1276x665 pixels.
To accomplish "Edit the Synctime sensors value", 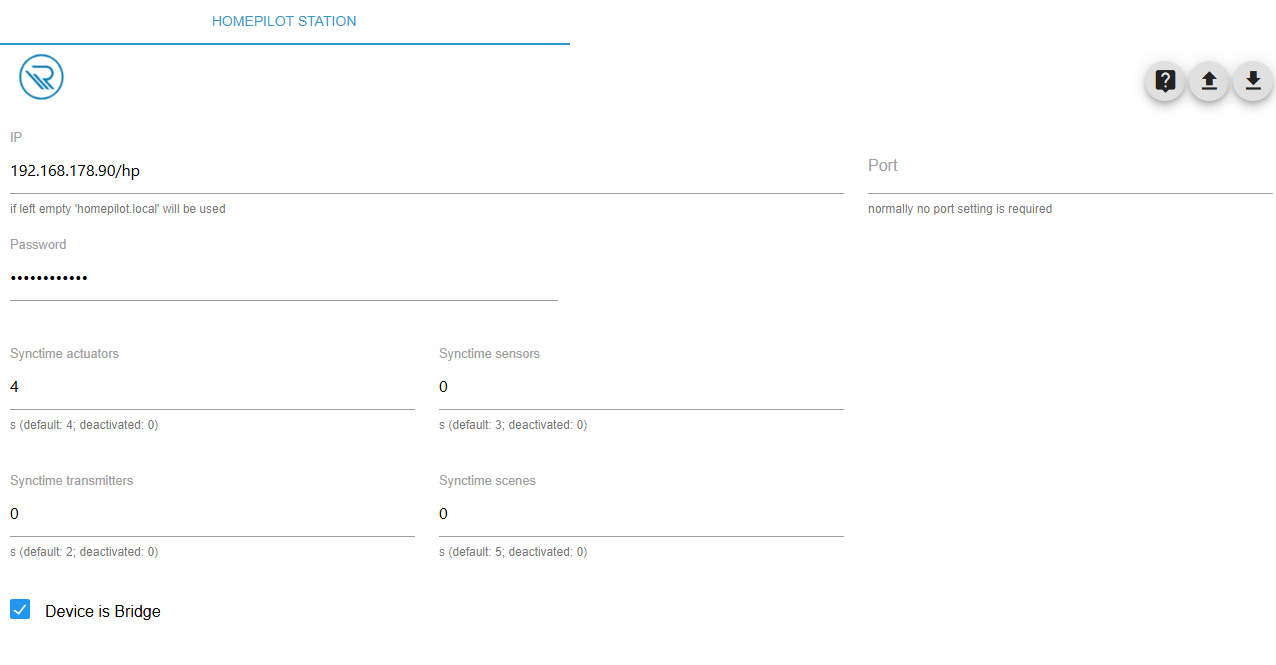I will coord(641,387).
